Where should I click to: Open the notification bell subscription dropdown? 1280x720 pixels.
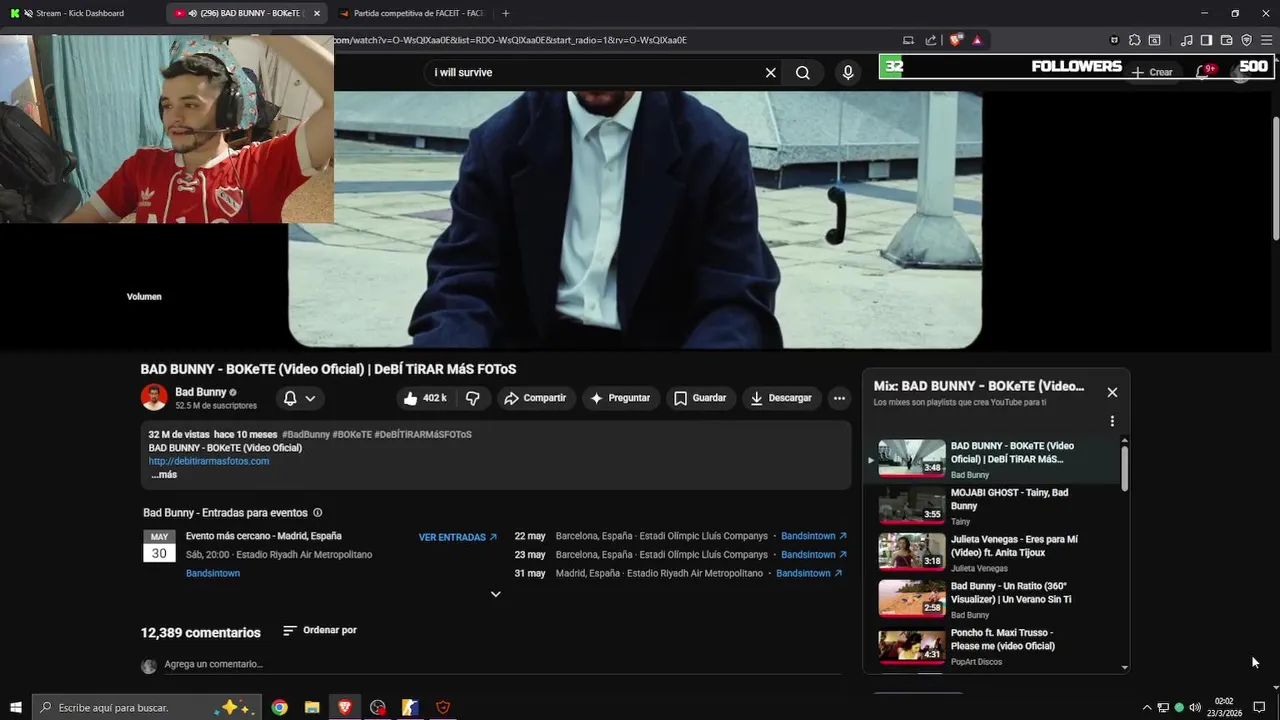pyautogui.click(x=299, y=398)
